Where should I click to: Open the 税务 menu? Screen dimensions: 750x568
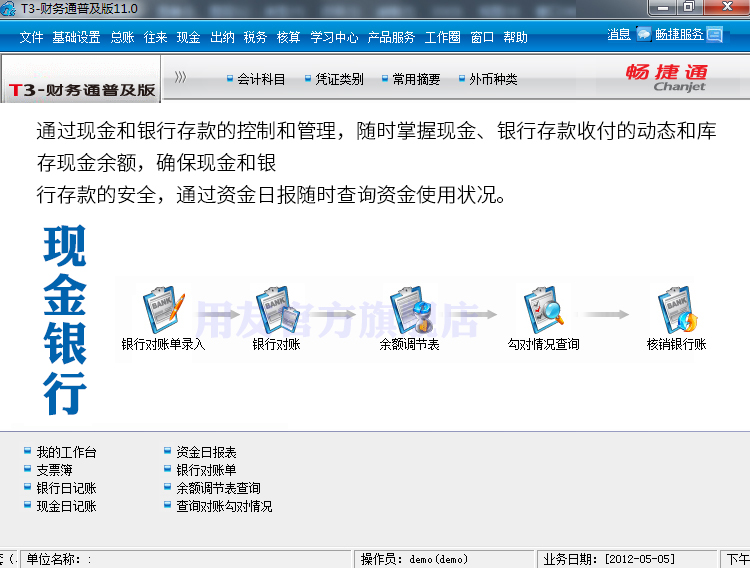tap(255, 37)
